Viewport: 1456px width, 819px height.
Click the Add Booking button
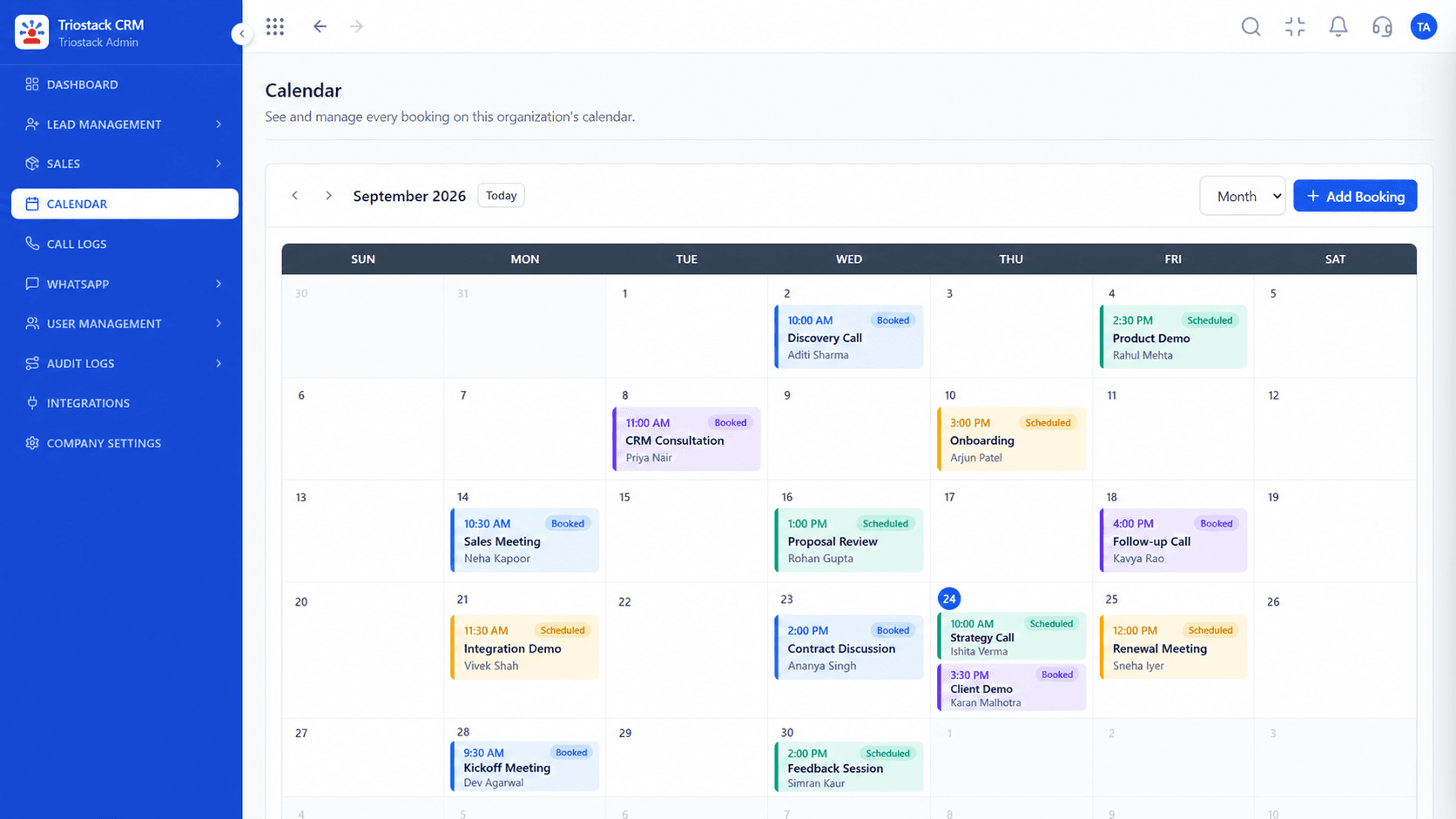pyautogui.click(x=1355, y=196)
